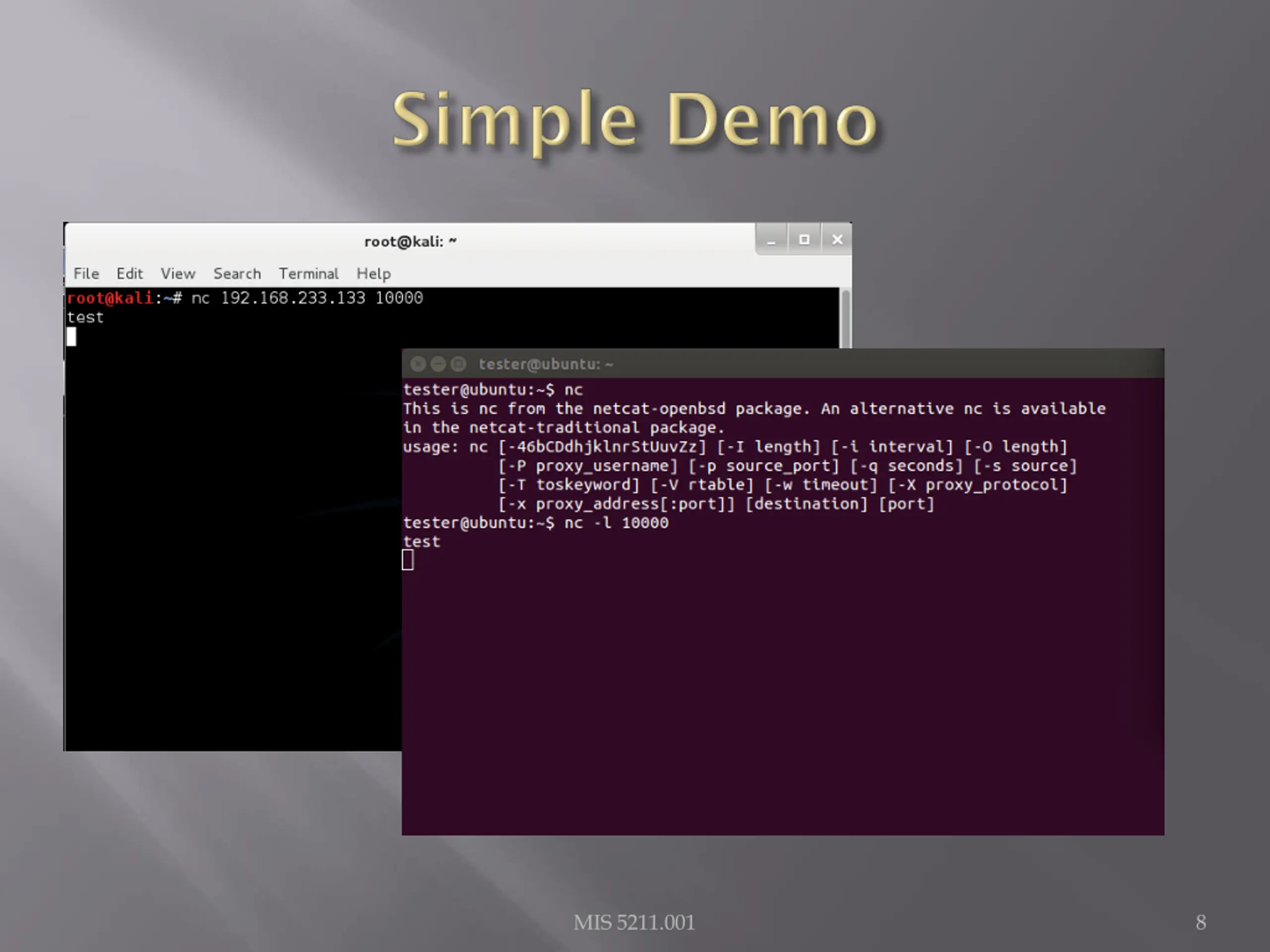
Task: Click the root@kali window title bar
Action: pos(410,241)
